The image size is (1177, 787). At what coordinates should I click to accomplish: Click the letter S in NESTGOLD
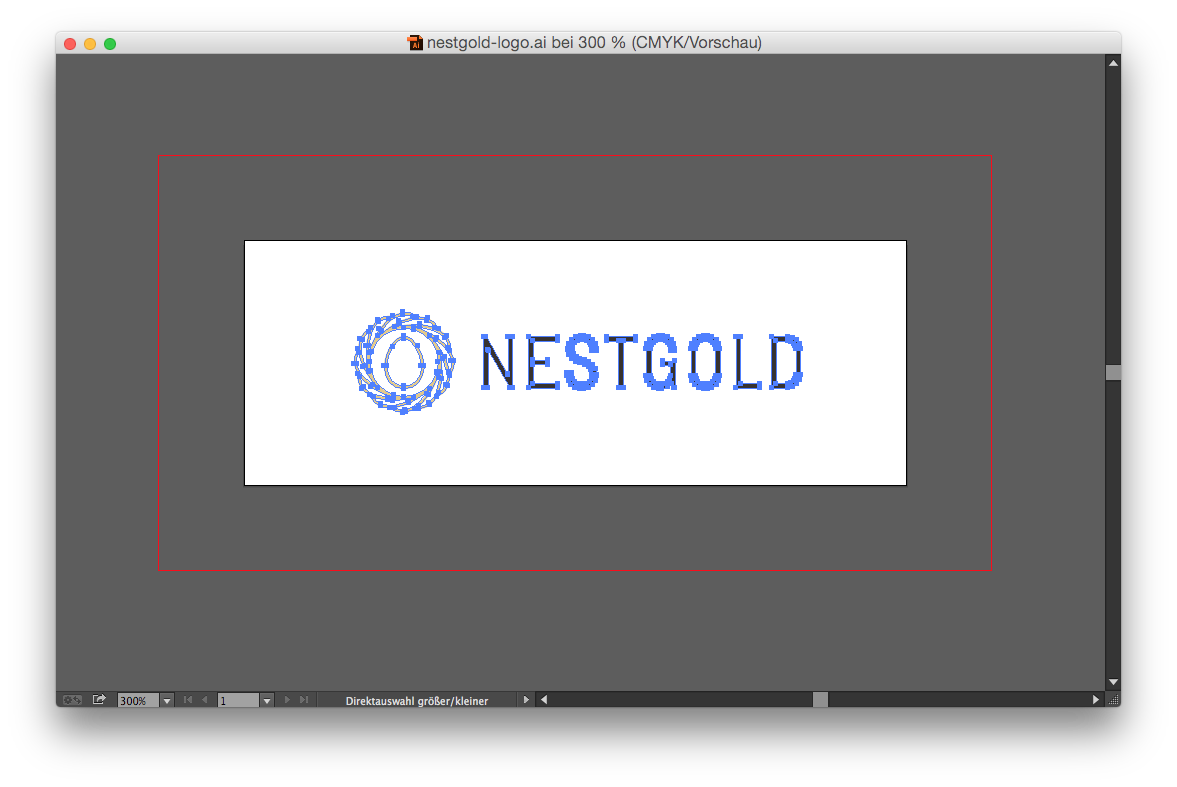point(582,363)
